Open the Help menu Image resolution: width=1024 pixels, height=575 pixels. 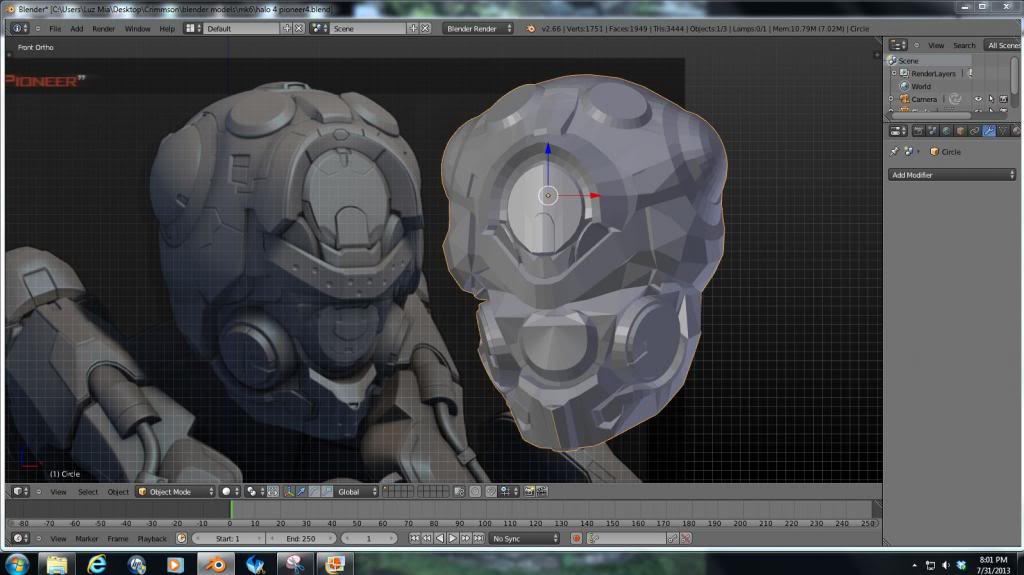[x=167, y=29]
